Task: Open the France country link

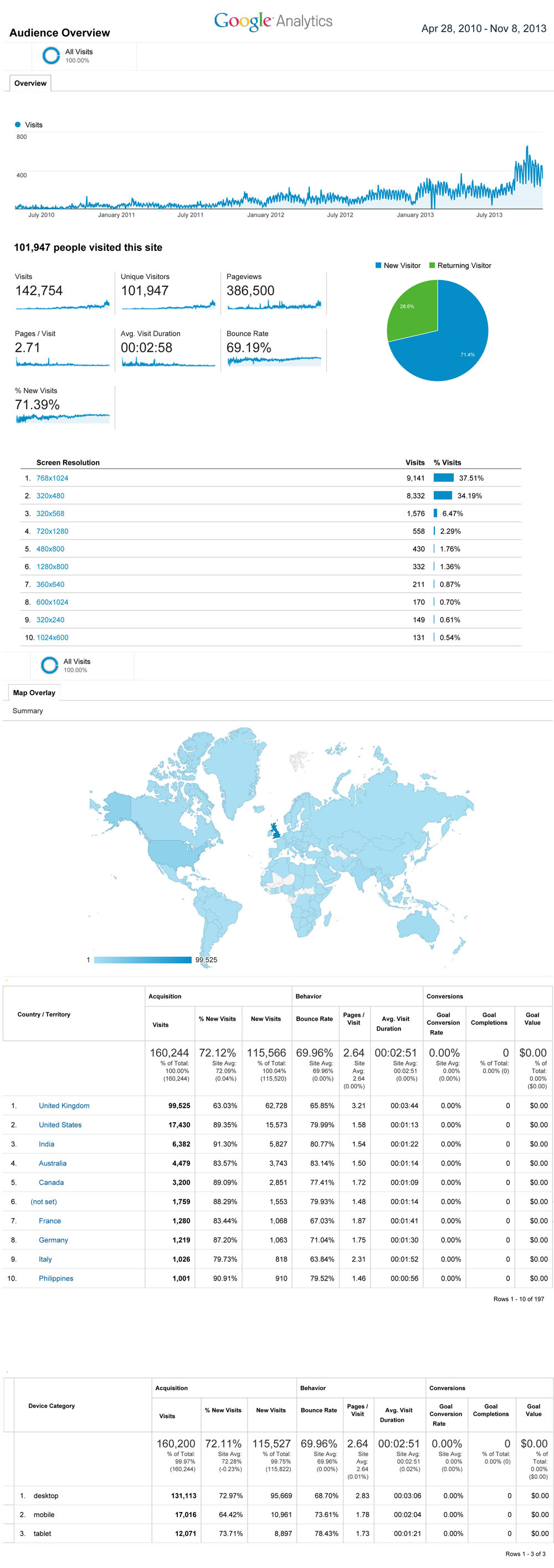Action: click(x=50, y=1220)
